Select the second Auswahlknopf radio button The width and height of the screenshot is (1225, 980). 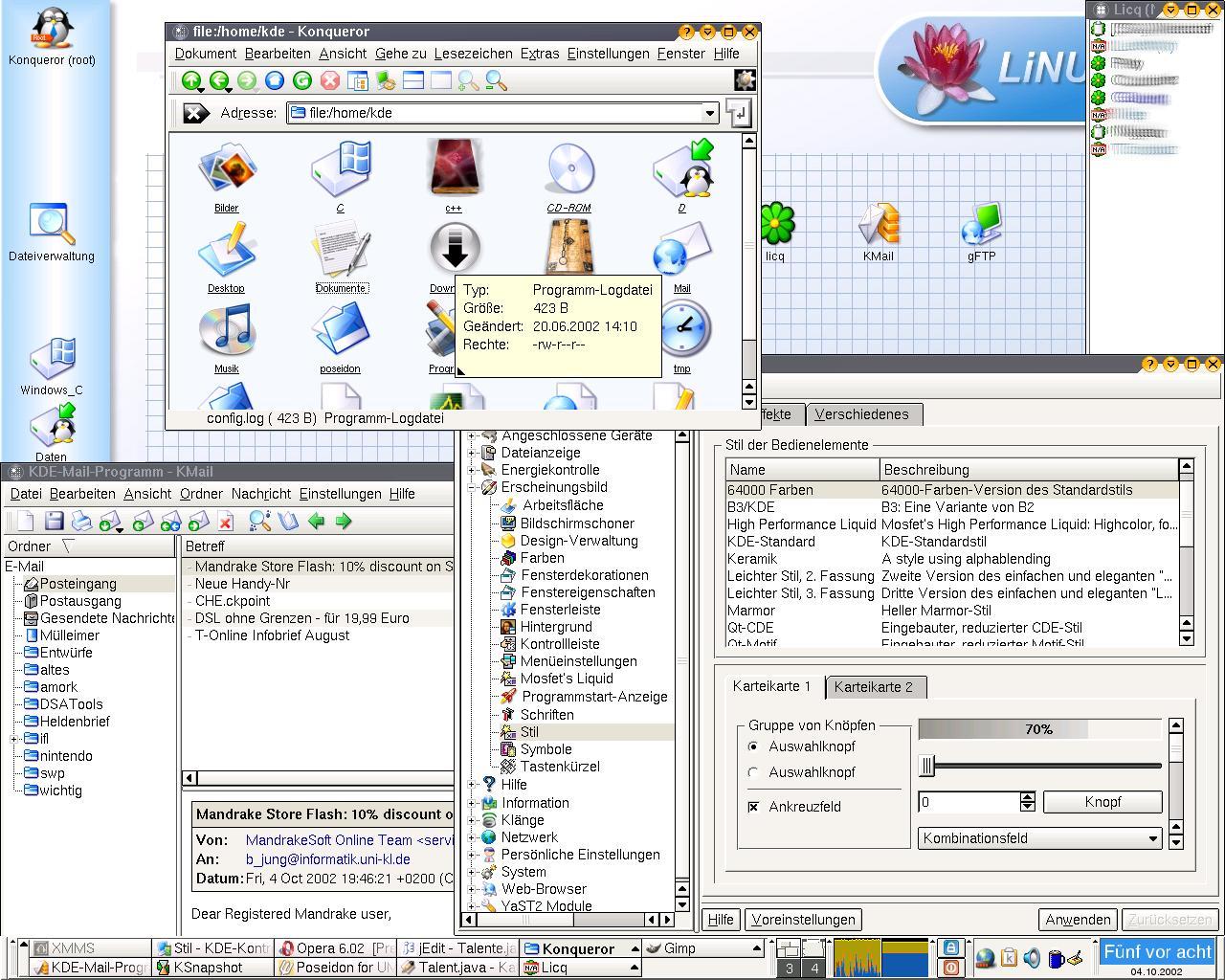753,772
